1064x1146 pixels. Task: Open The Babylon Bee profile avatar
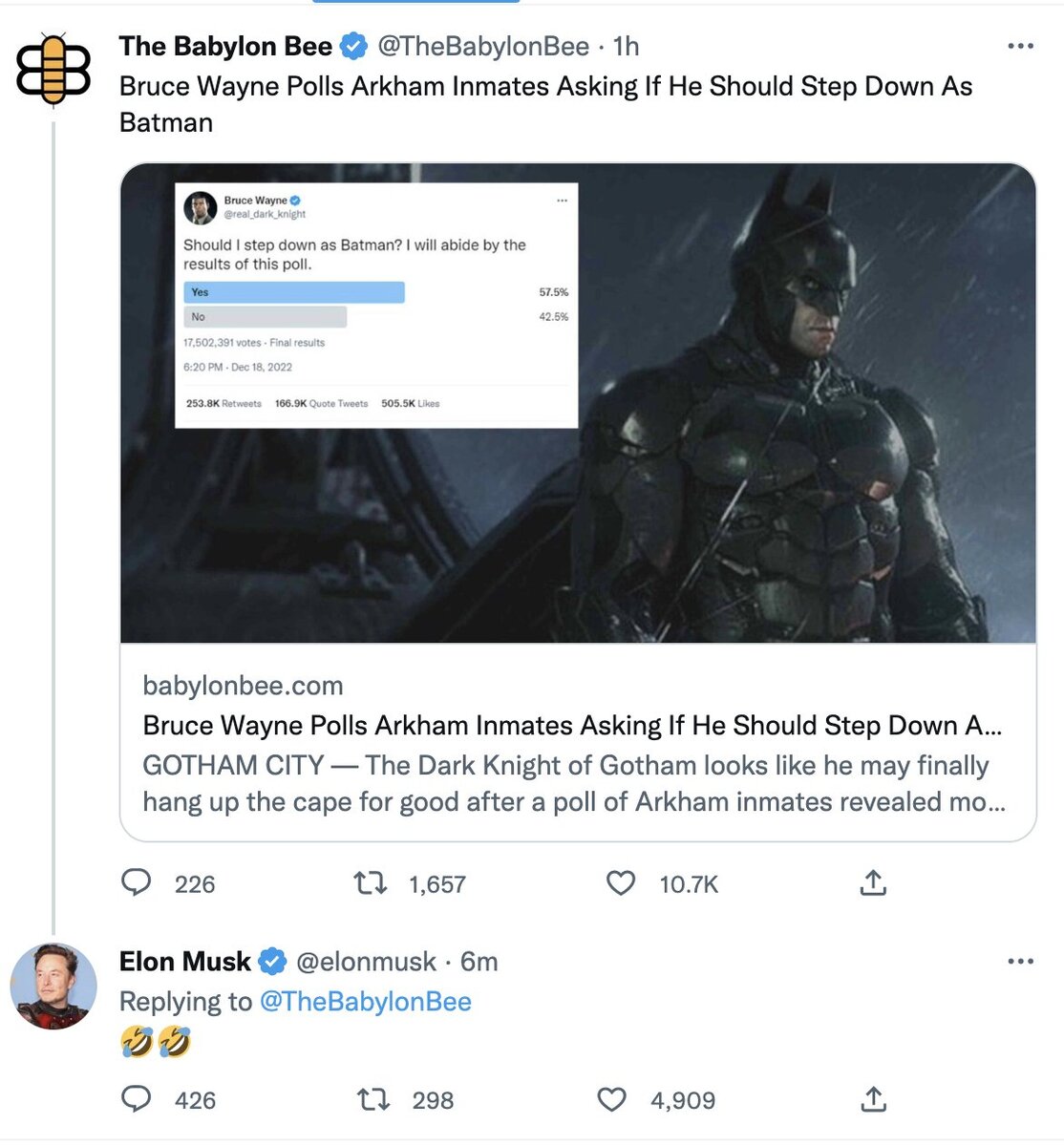53,69
